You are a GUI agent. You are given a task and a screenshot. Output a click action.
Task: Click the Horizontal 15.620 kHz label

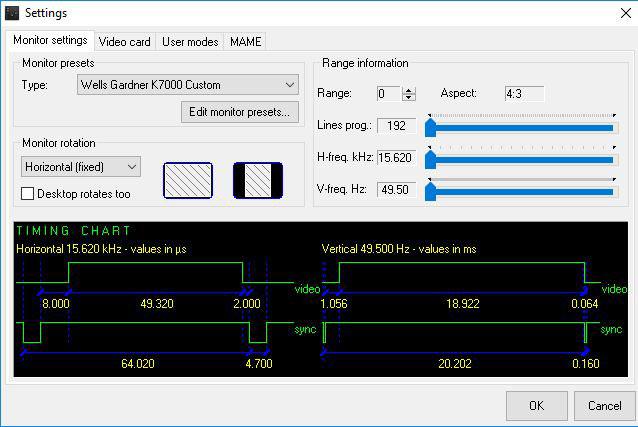point(101,249)
